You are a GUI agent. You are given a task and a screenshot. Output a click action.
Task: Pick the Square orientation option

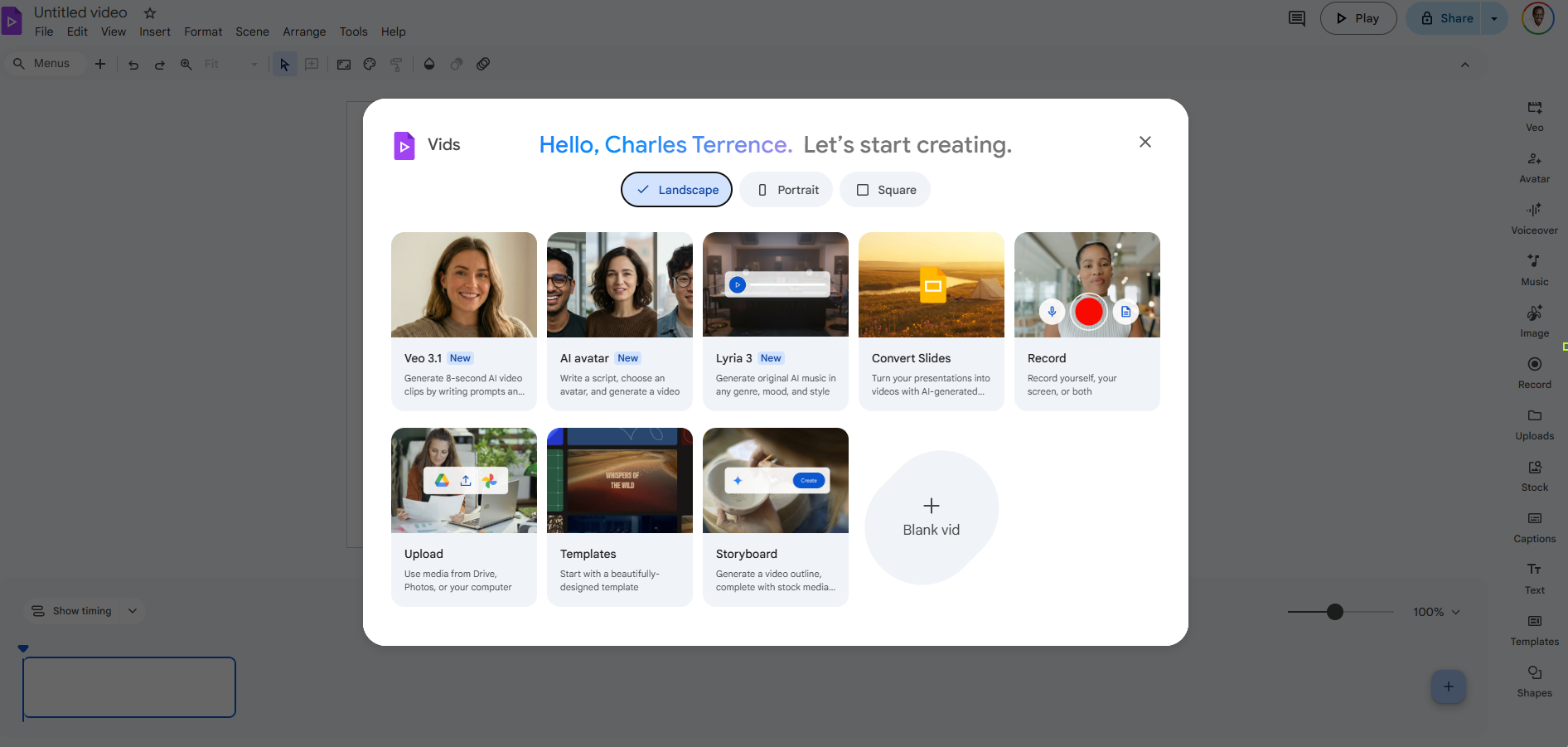pyautogui.click(x=885, y=190)
